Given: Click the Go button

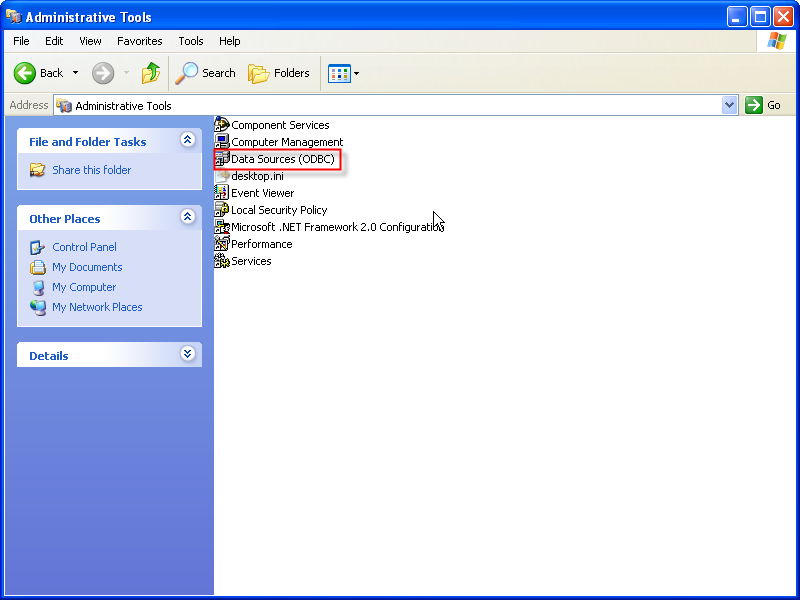Looking at the screenshot, I should click(x=763, y=105).
